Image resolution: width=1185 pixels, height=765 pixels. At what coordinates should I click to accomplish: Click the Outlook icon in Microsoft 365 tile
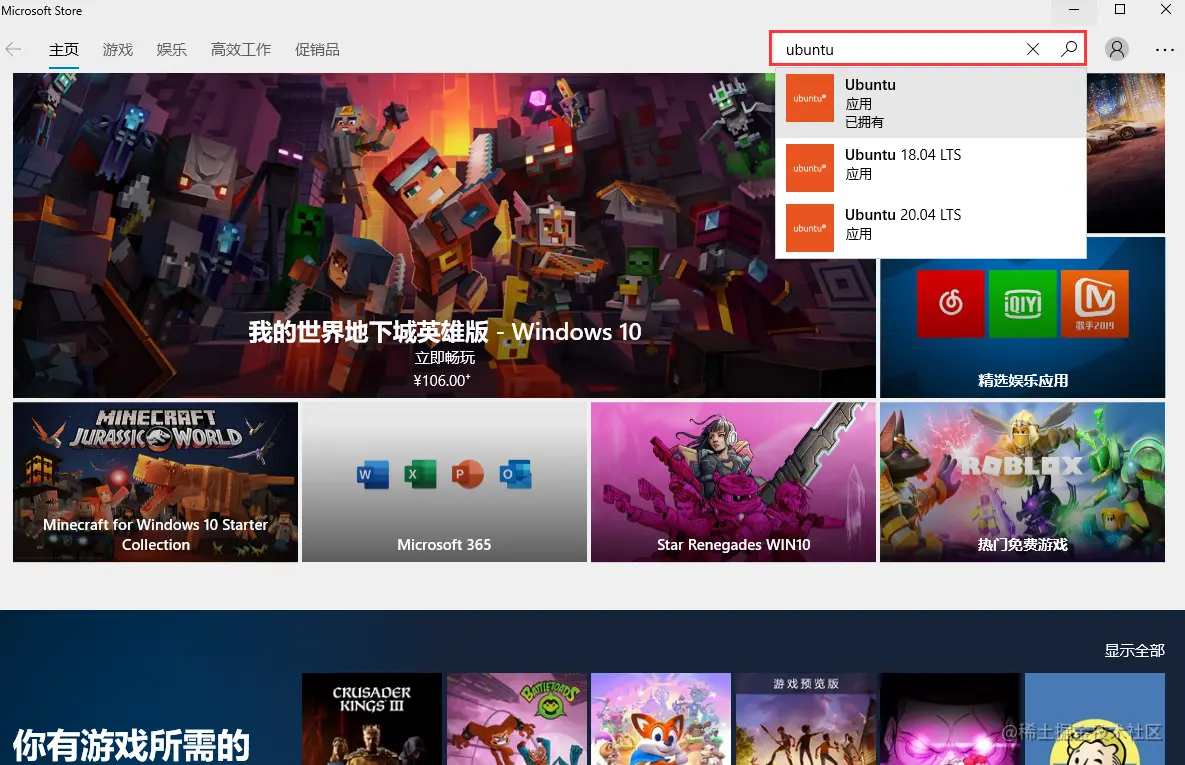(515, 475)
